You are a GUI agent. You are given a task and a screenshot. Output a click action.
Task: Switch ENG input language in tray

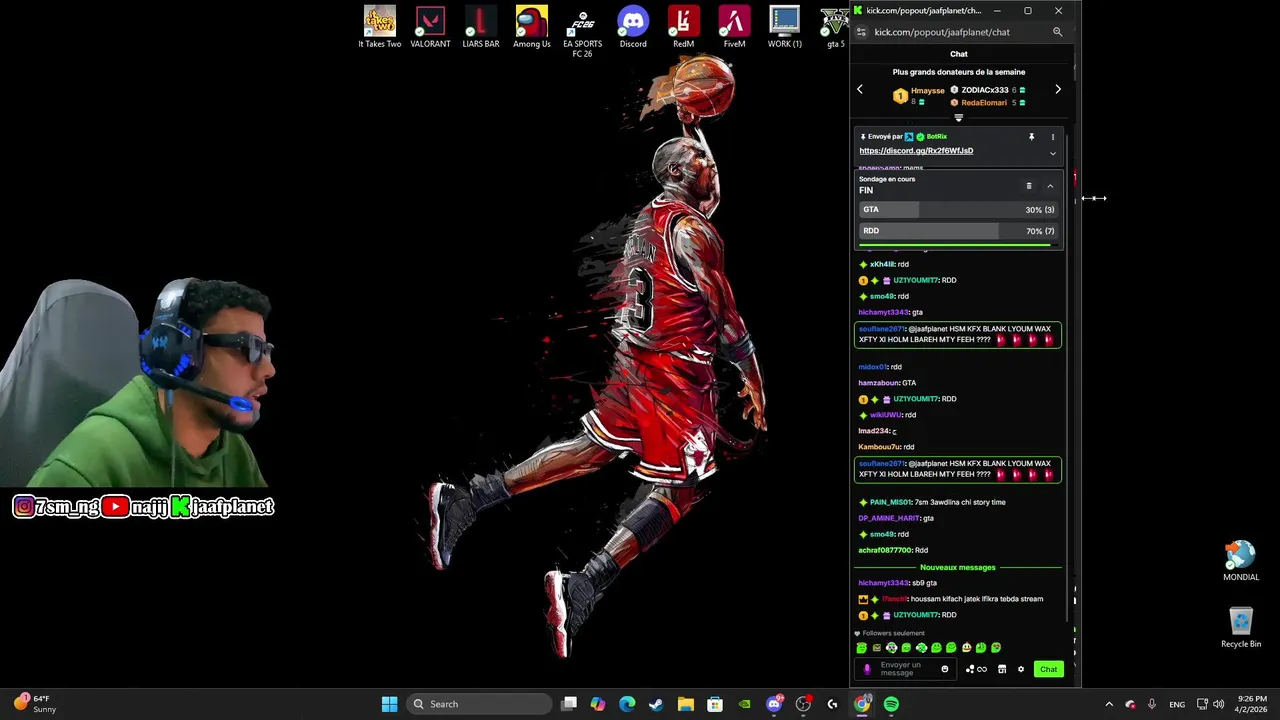[x=1177, y=704]
